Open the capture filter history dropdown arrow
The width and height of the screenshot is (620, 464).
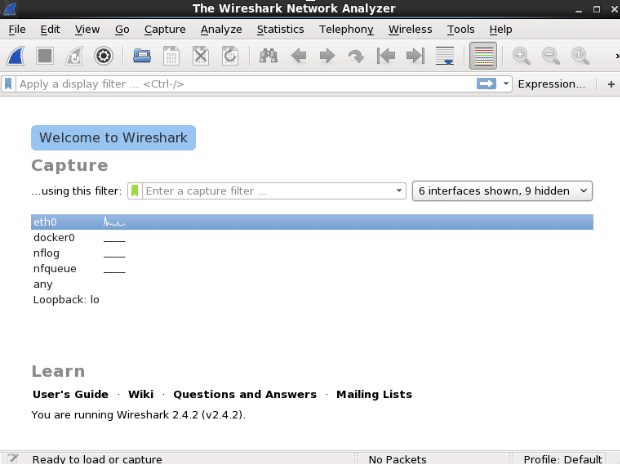399,191
